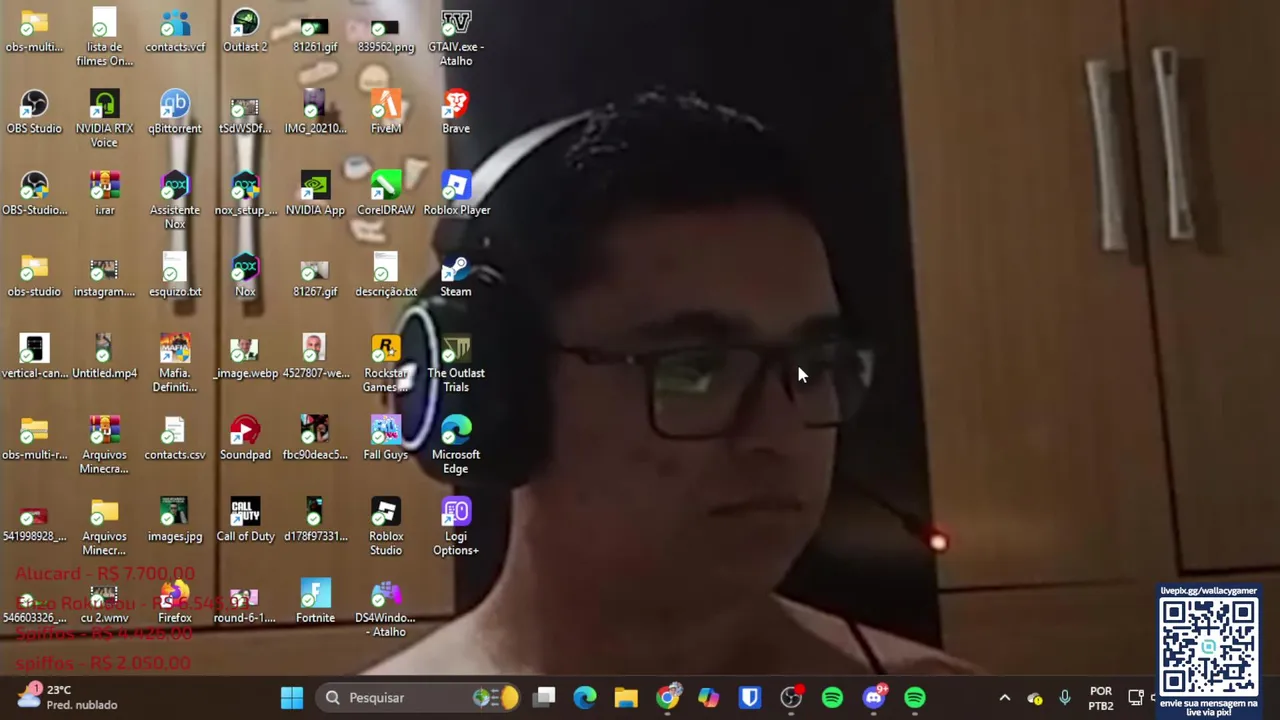The image size is (1280, 720).
Task: Select the _image.webp file
Action: click(245, 357)
